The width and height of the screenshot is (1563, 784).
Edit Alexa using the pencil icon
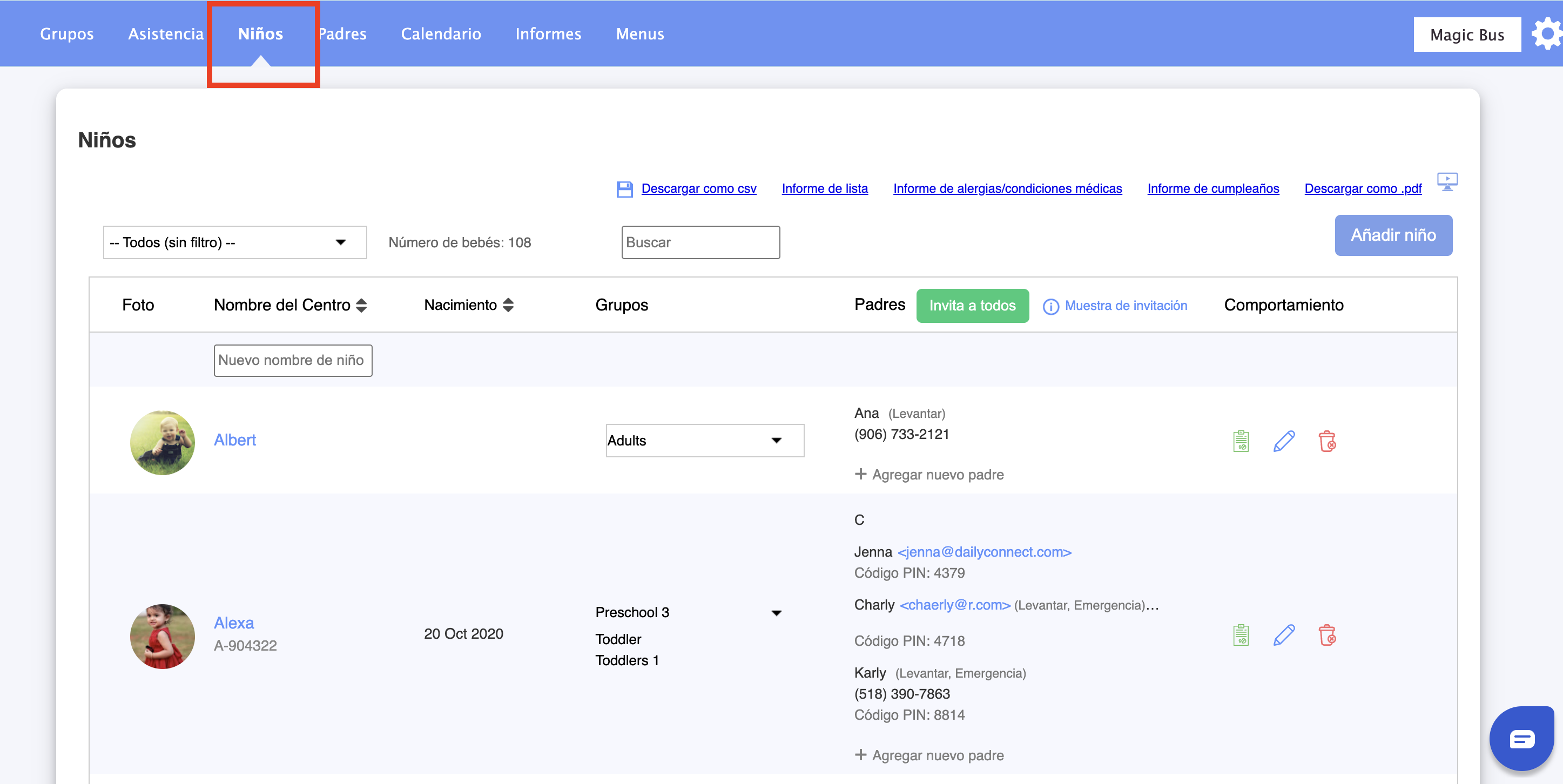coord(1284,636)
